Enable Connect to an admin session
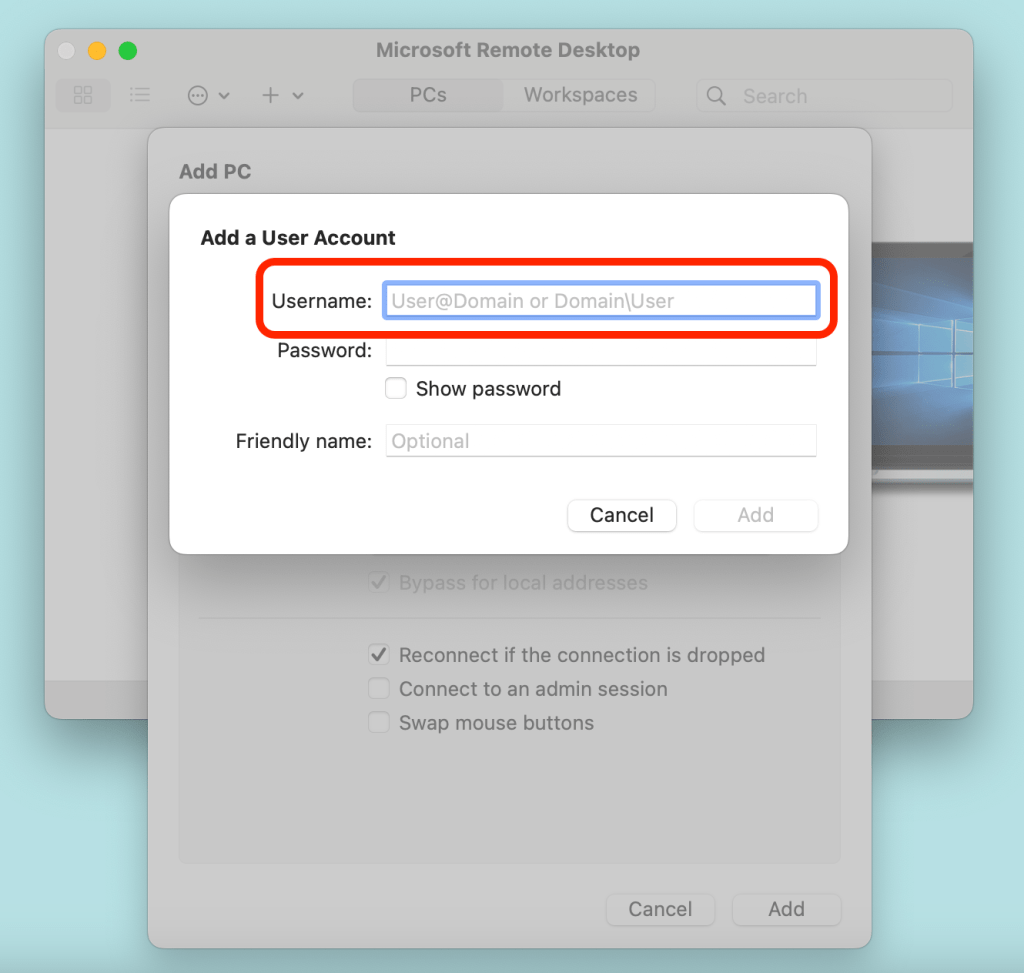 [x=379, y=689]
